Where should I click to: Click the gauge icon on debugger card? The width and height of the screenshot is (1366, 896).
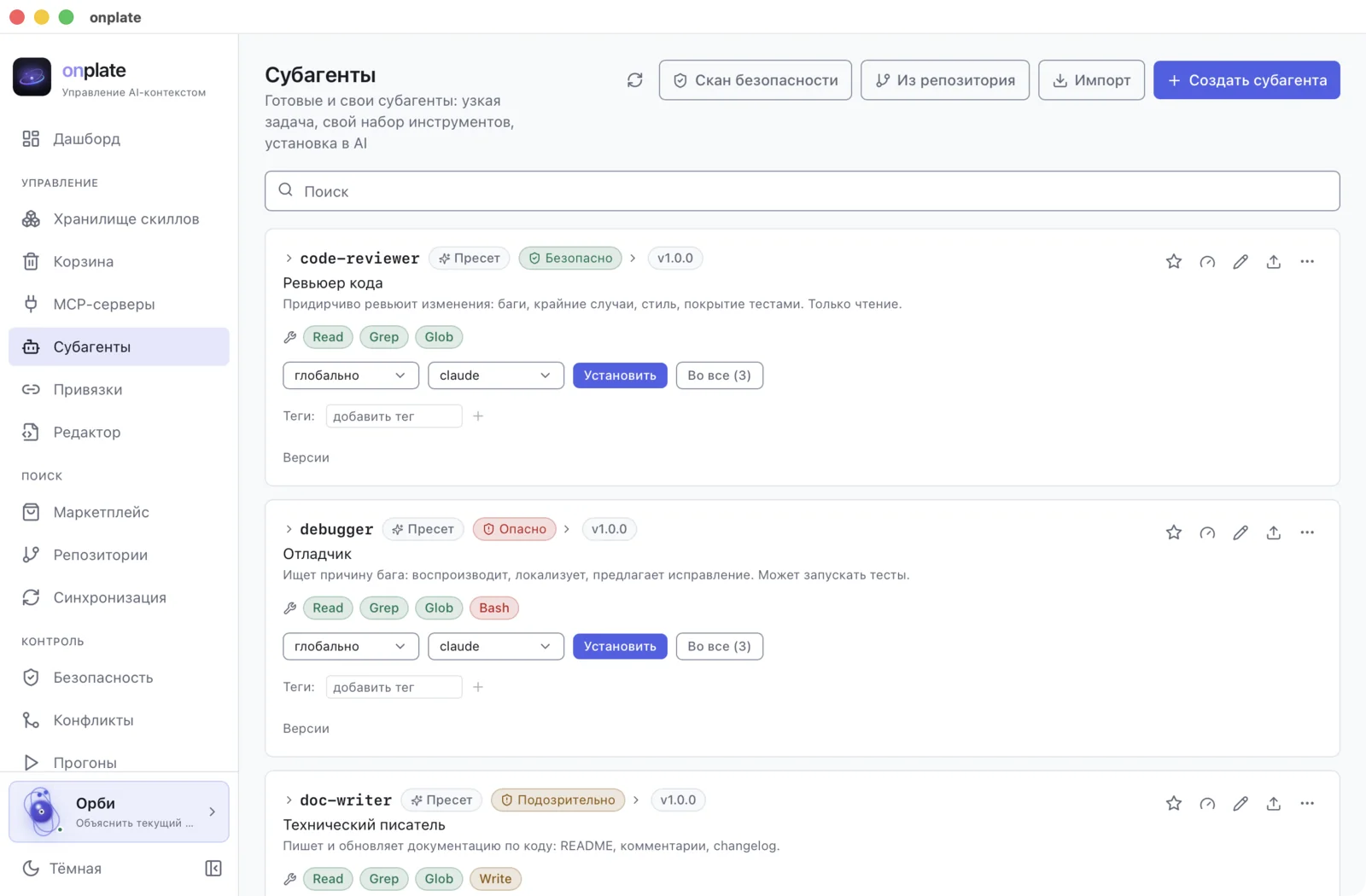coord(1207,532)
